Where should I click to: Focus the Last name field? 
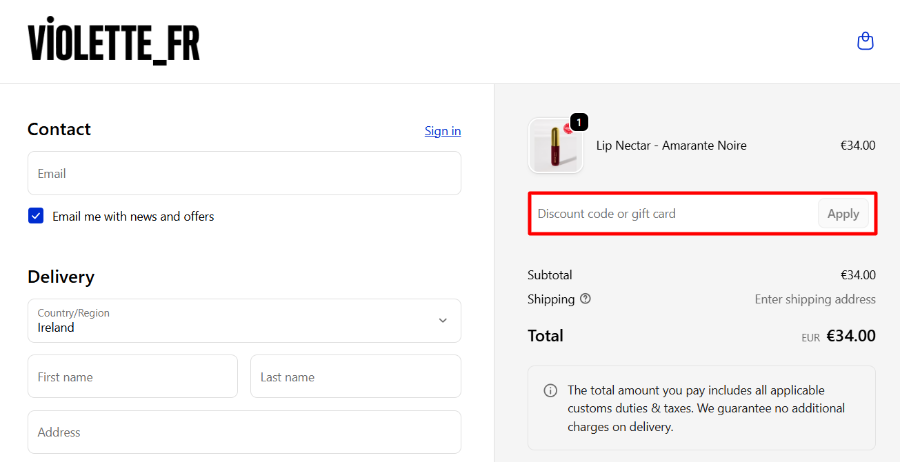[355, 376]
